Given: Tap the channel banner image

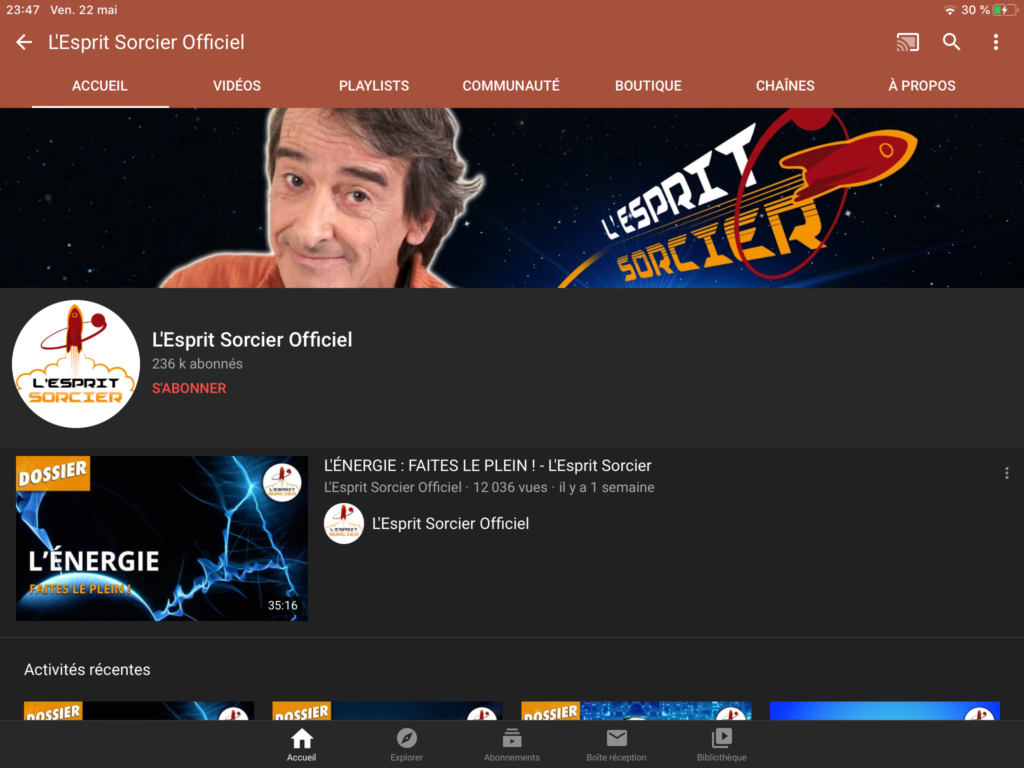Looking at the screenshot, I should pyautogui.click(x=512, y=198).
